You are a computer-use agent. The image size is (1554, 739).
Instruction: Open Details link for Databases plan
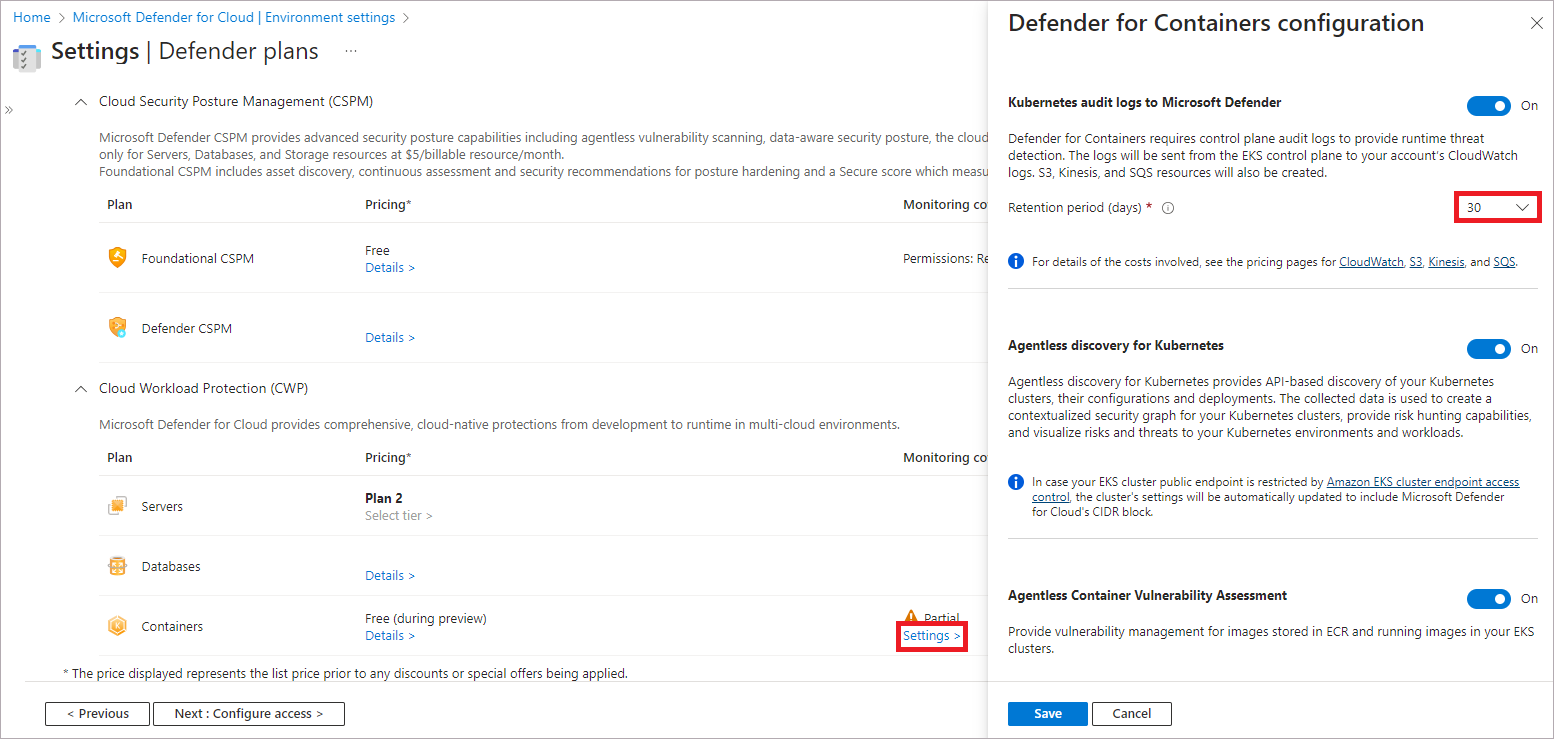(x=390, y=576)
